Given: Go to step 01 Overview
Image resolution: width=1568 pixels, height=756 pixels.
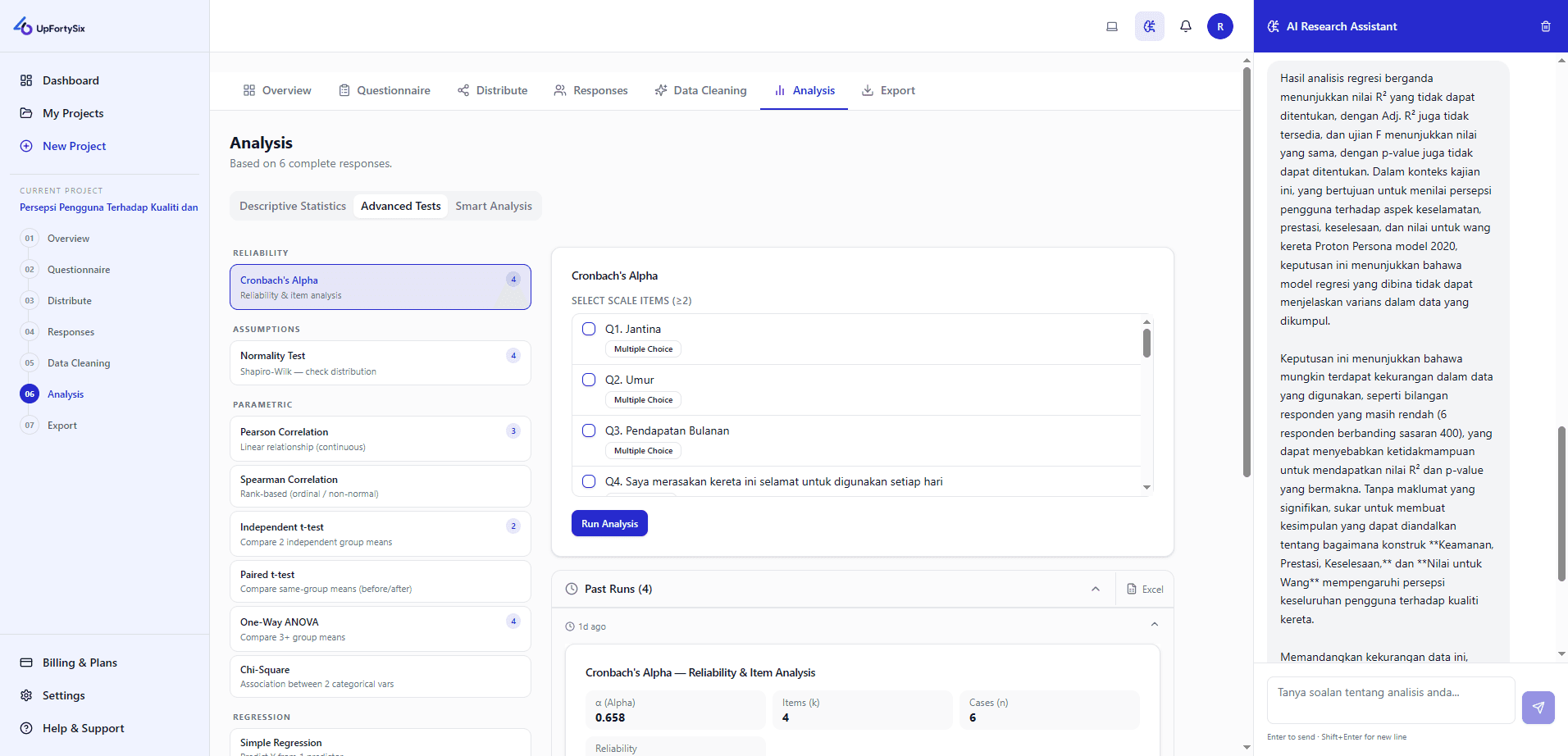Looking at the screenshot, I should tap(55, 239).
